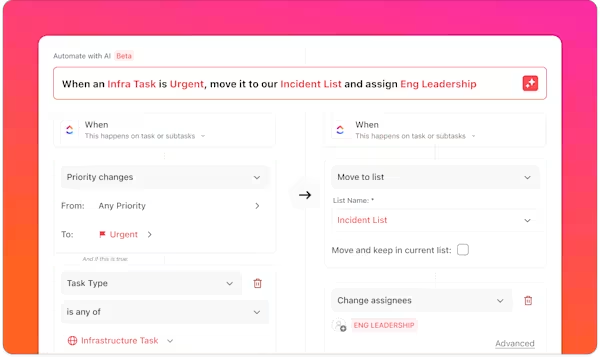The height and width of the screenshot is (360, 600).
Task: Delete the Change assignees action
Action: (528, 300)
